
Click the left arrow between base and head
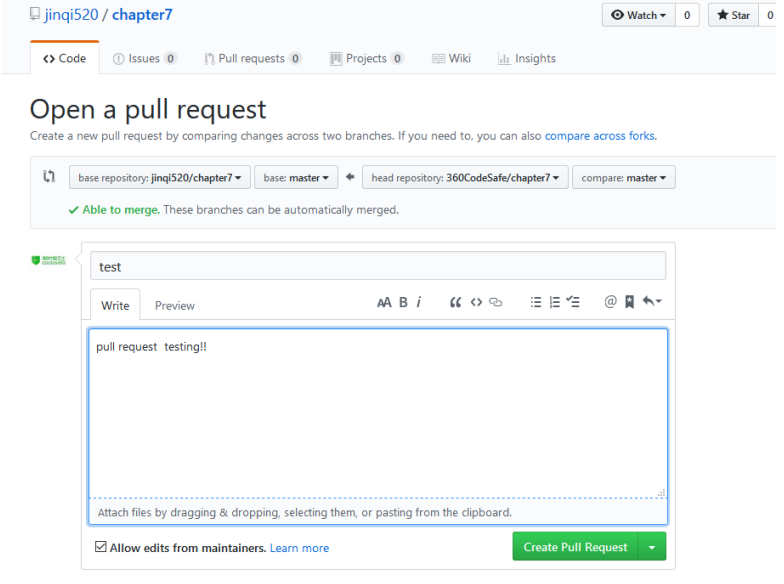click(350, 177)
